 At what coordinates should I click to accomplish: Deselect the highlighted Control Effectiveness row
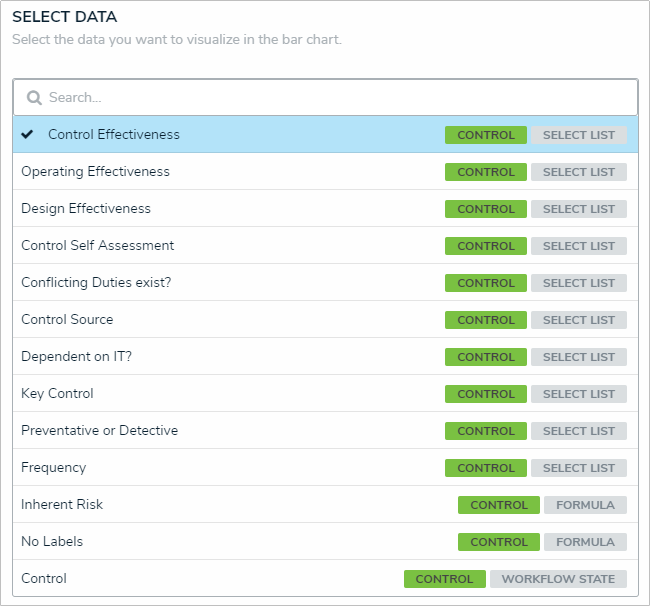(114, 135)
